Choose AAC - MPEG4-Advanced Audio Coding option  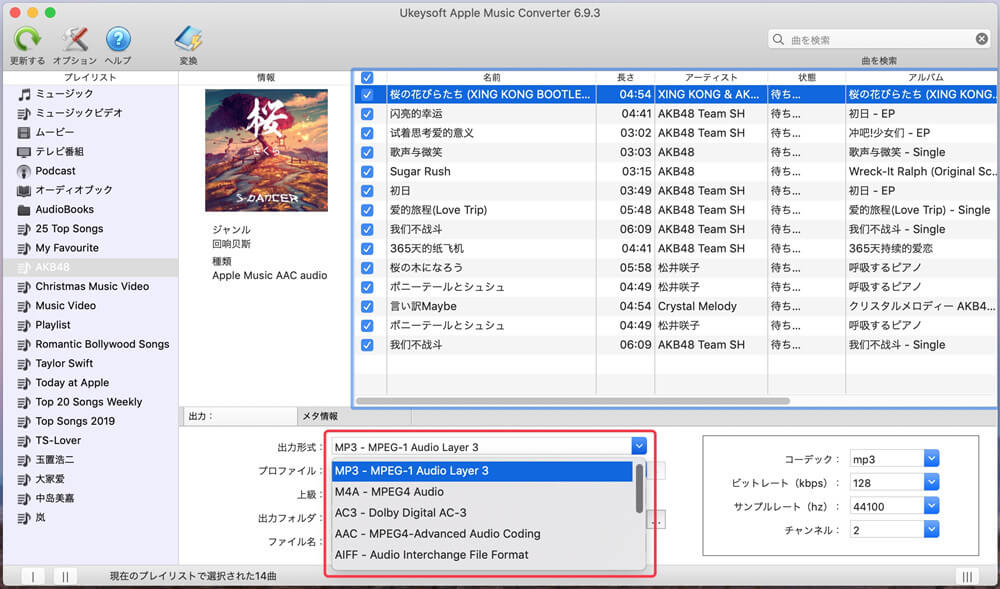click(x=482, y=534)
